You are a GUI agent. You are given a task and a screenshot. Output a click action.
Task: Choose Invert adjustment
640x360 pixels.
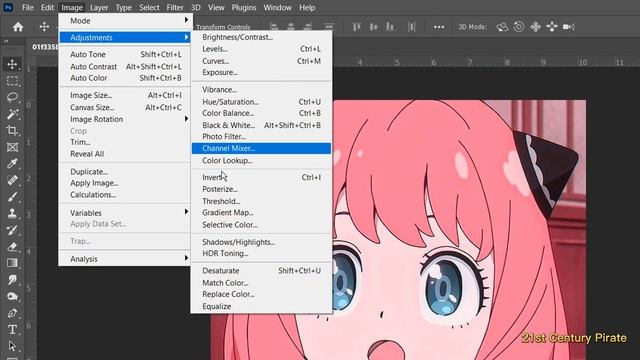[261, 177]
